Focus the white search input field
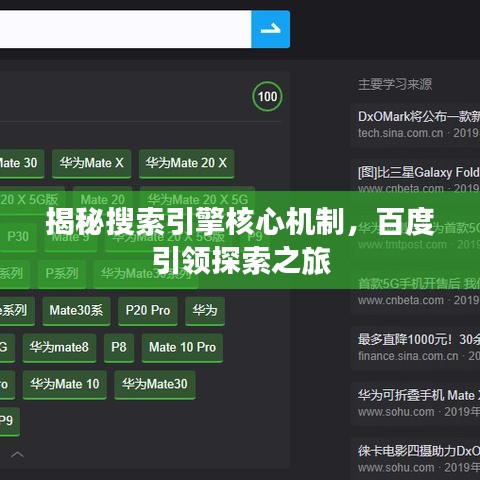 [125, 29]
